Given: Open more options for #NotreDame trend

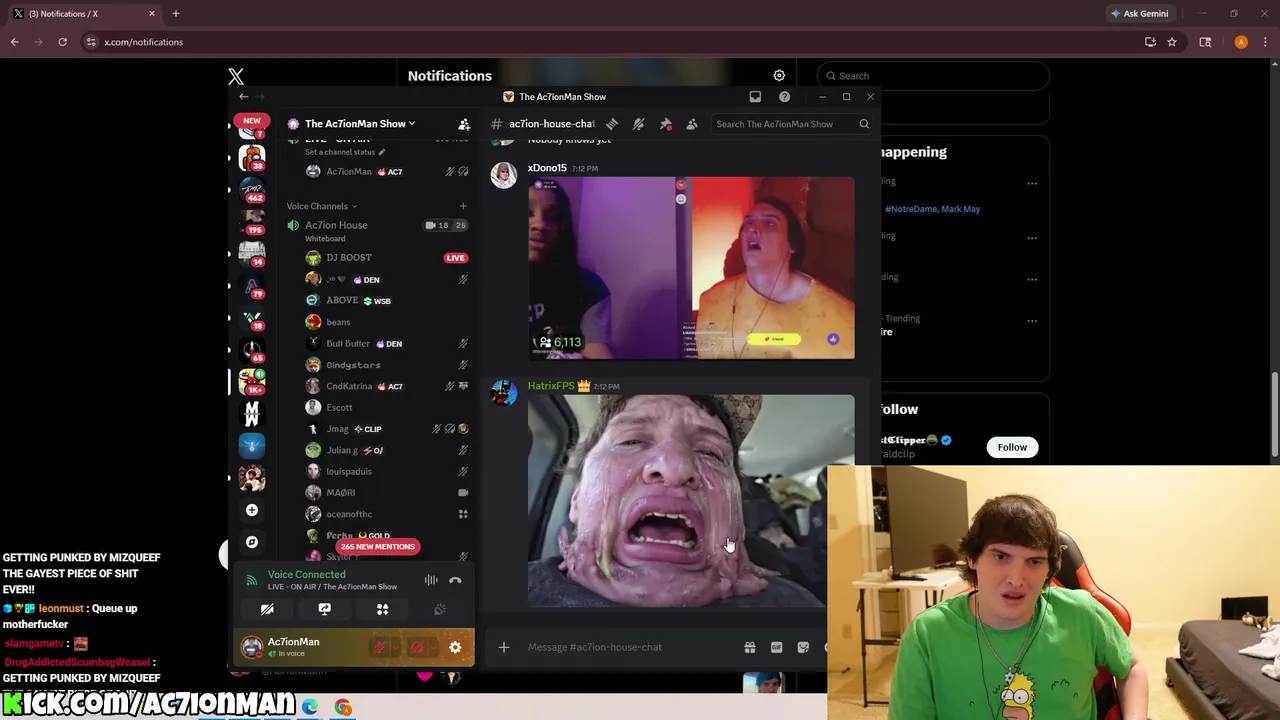Looking at the screenshot, I should coord(1032,183).
